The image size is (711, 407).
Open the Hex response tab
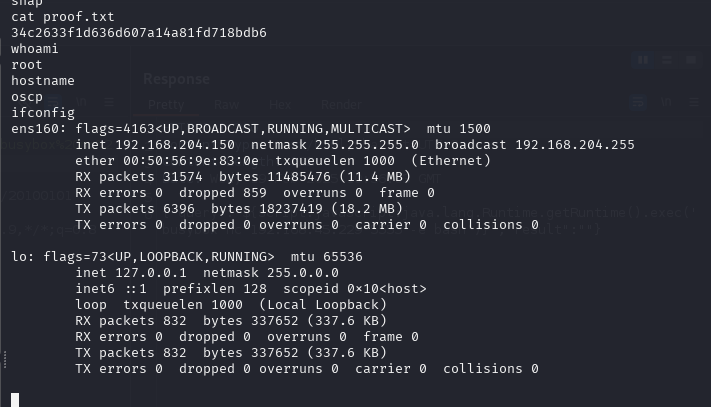280,105
